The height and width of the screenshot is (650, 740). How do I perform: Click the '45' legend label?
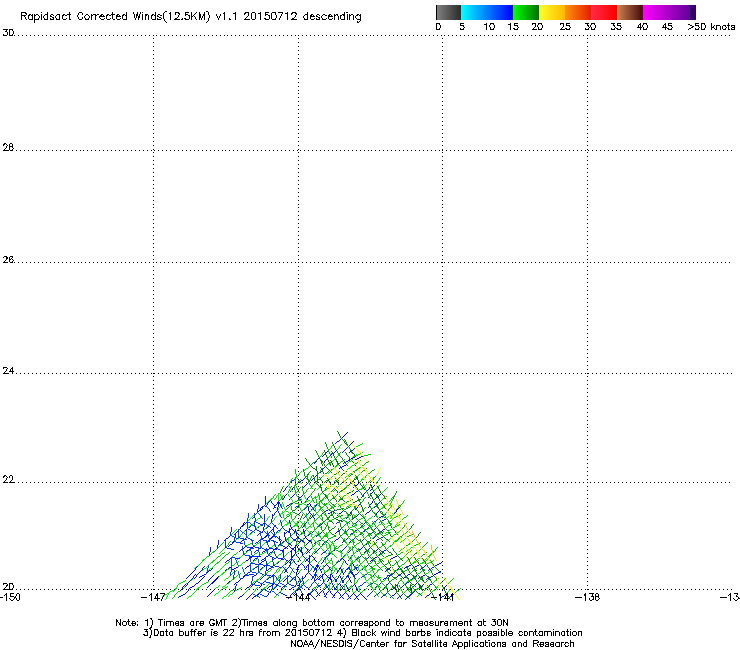coord(667,27)
